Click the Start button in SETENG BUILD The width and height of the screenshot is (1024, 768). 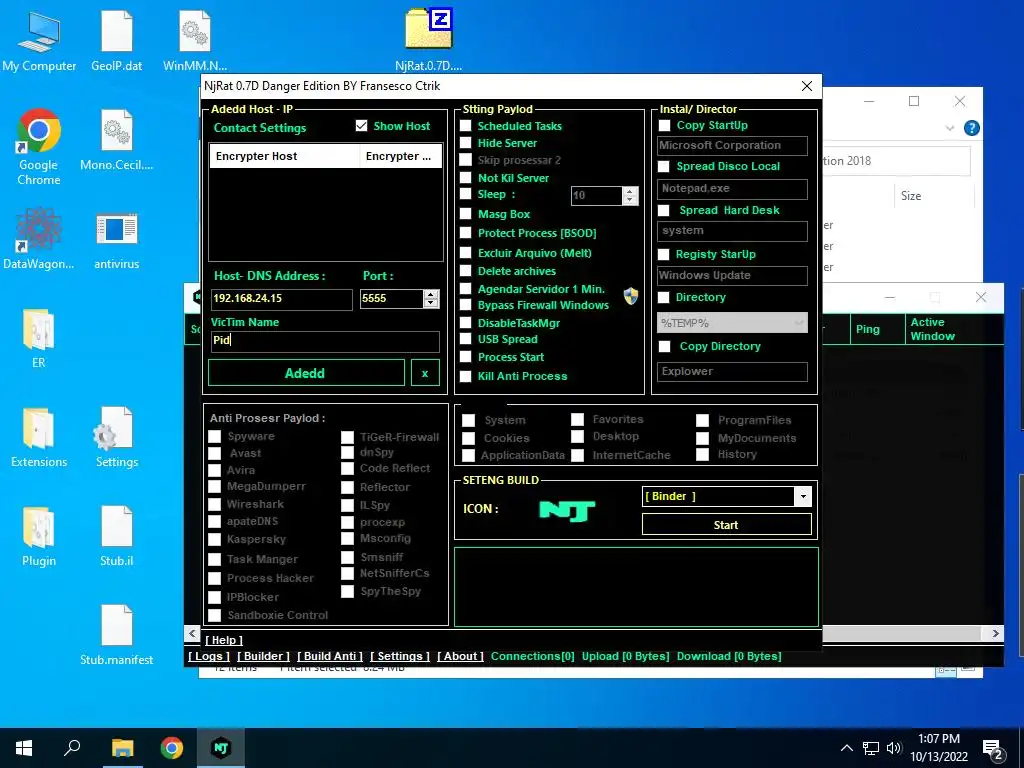pyautogui.click(x=726, y=524)
